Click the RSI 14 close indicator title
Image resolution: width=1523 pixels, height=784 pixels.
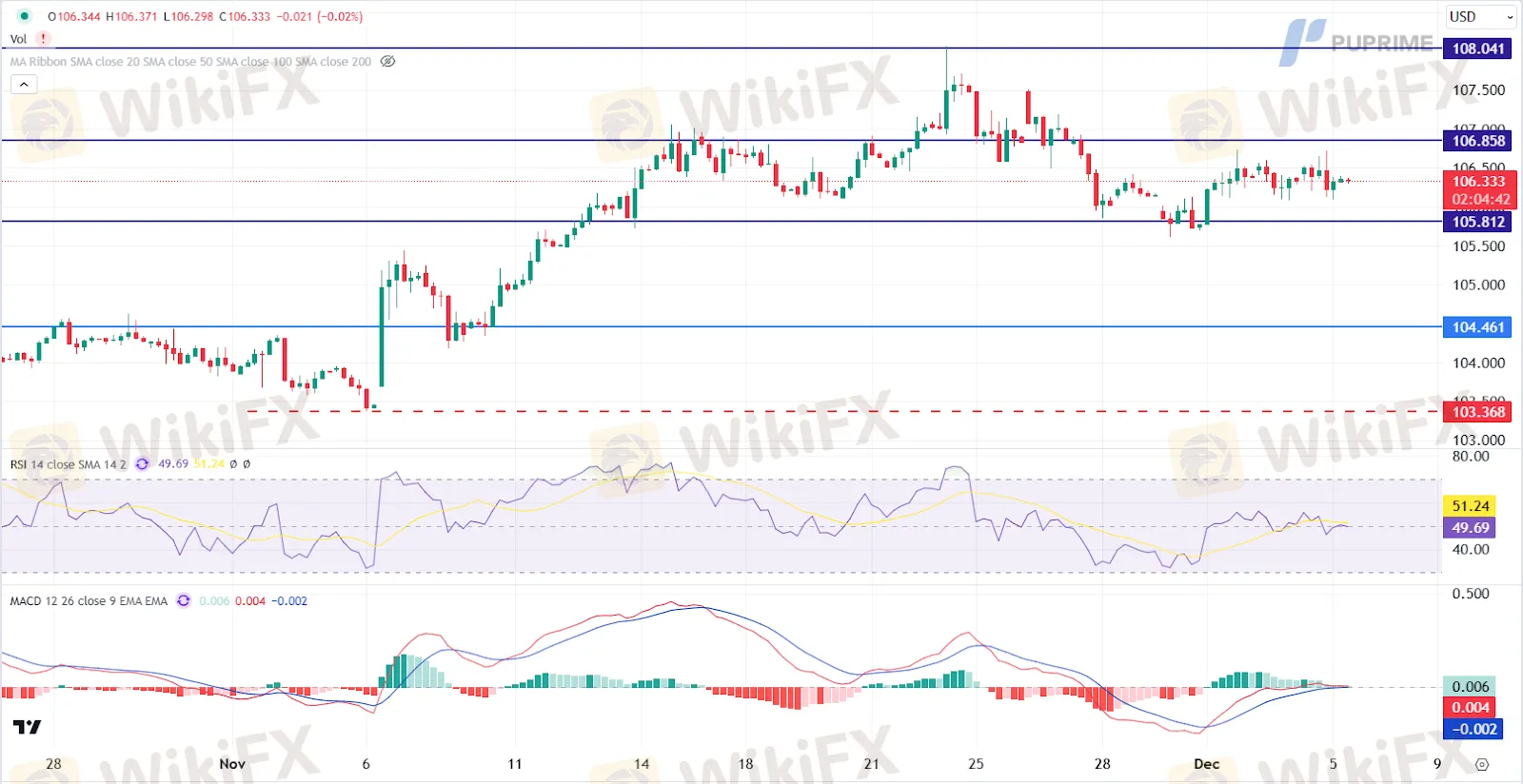pyautogui.click(x=68, y=464)
